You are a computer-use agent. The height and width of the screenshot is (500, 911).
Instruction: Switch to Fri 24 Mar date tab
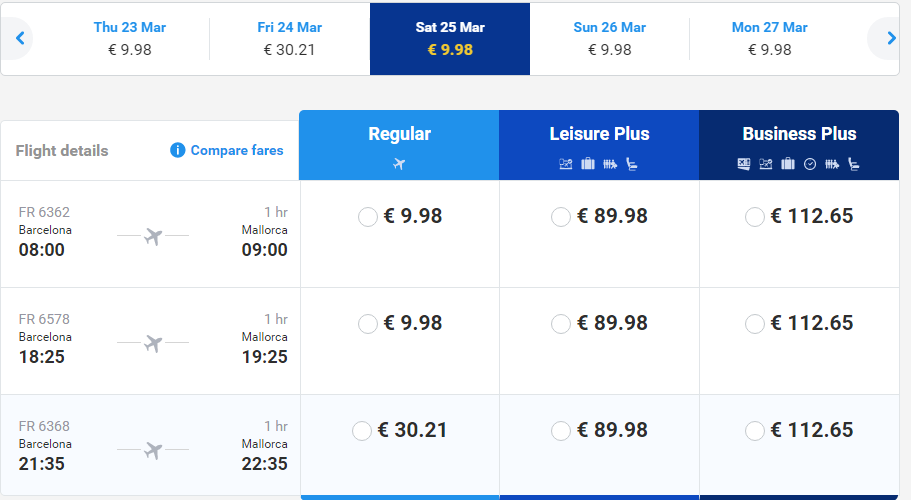(x=289, y=38)
